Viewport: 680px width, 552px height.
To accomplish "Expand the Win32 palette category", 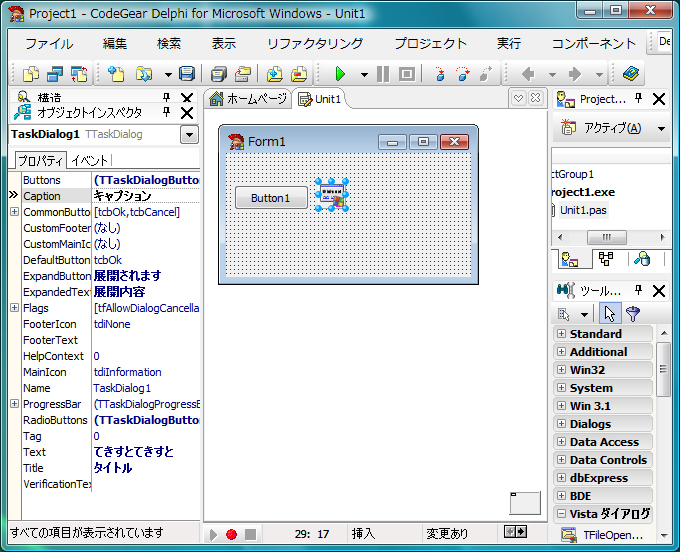I will tap(561, 369).
